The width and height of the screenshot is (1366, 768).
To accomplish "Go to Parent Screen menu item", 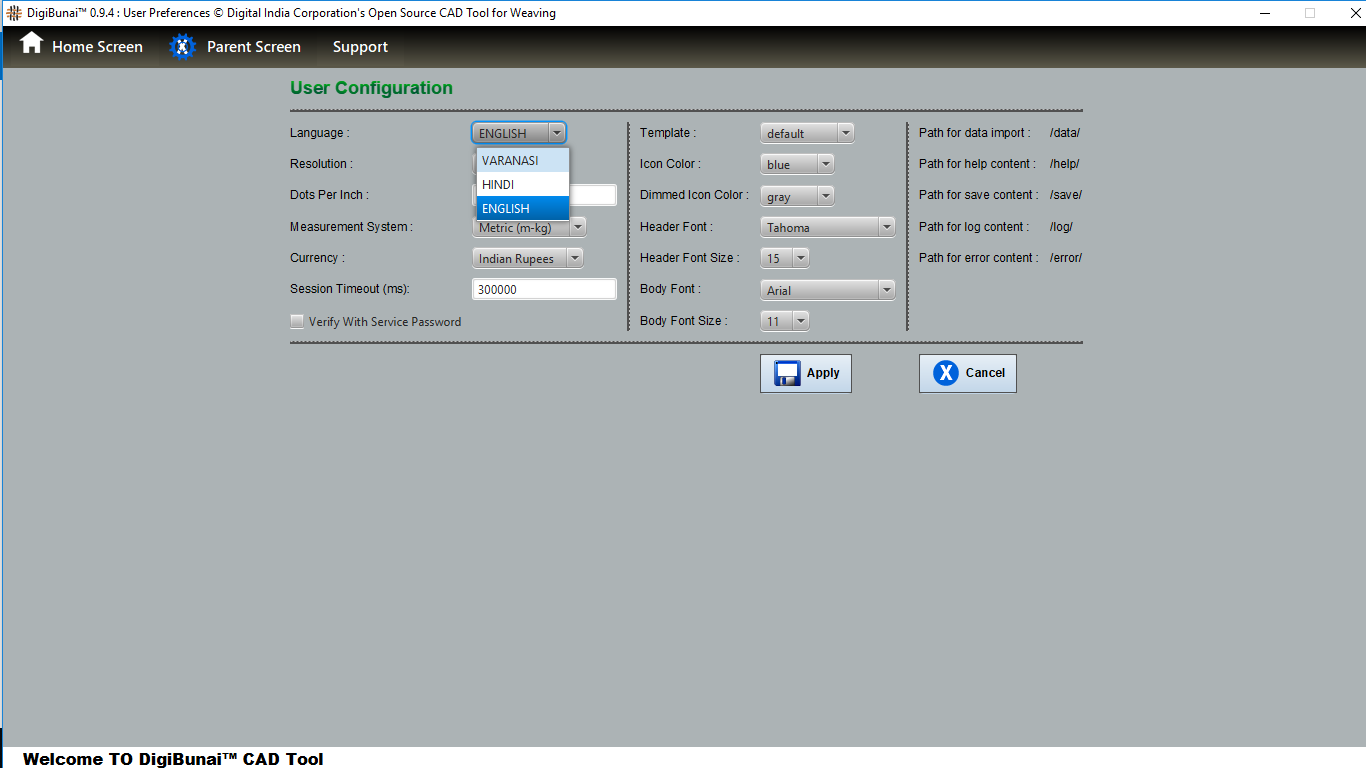I will coord(253,47).
